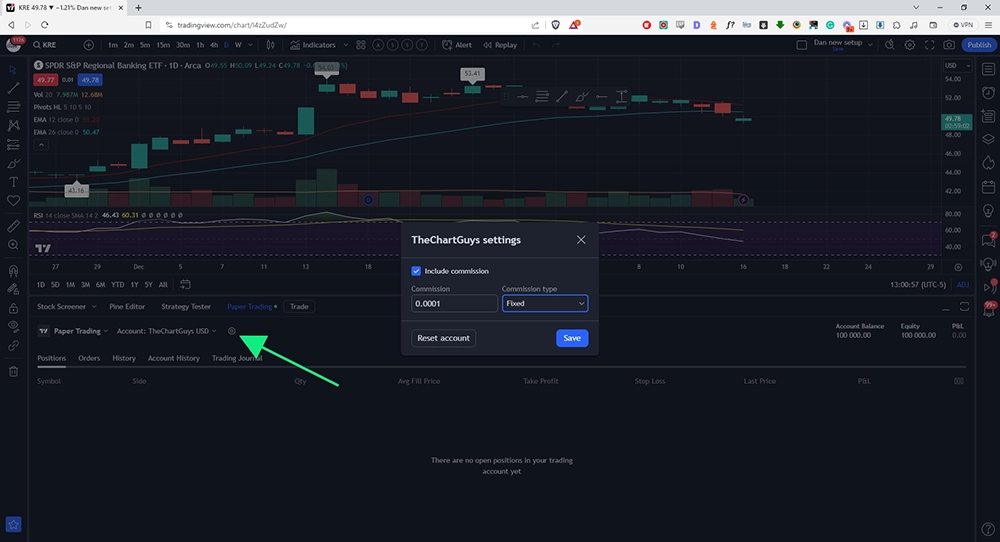1000x542 pixels.
Task: Select the 1D date range
Action: coord(40,284)
